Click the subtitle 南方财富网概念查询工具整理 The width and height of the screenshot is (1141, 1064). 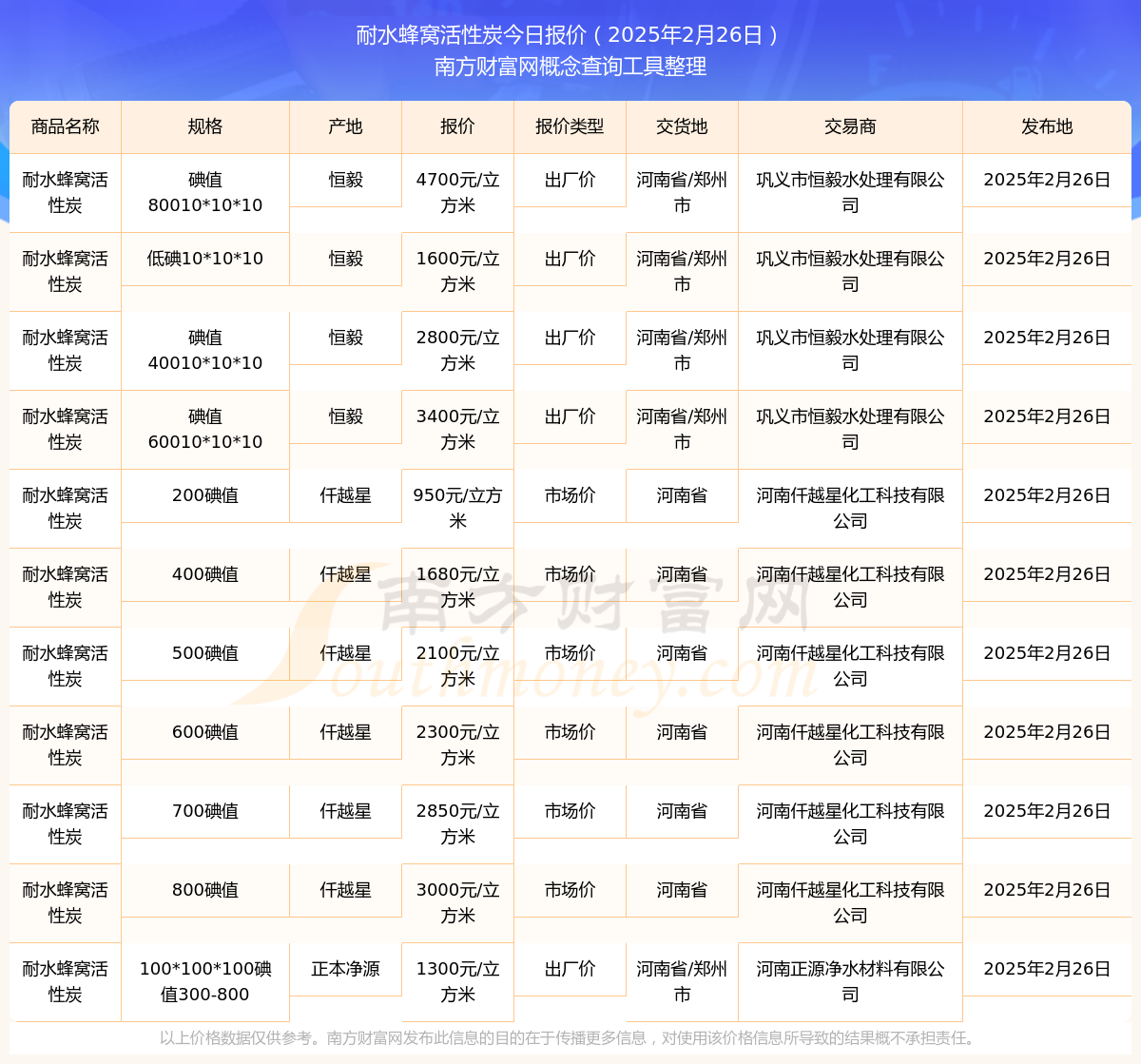point(570,67)
